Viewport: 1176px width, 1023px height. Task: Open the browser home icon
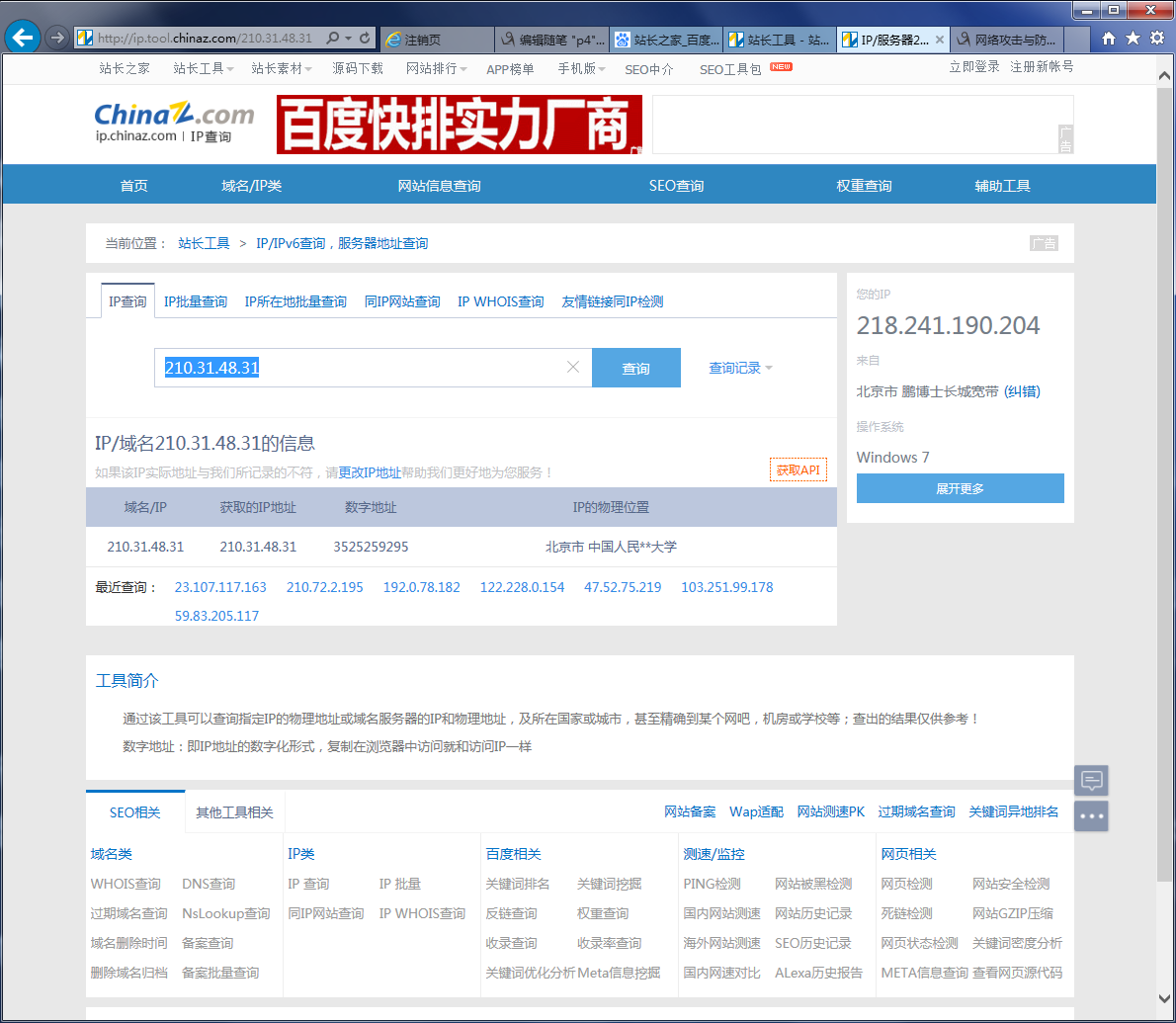point(1108,39)
